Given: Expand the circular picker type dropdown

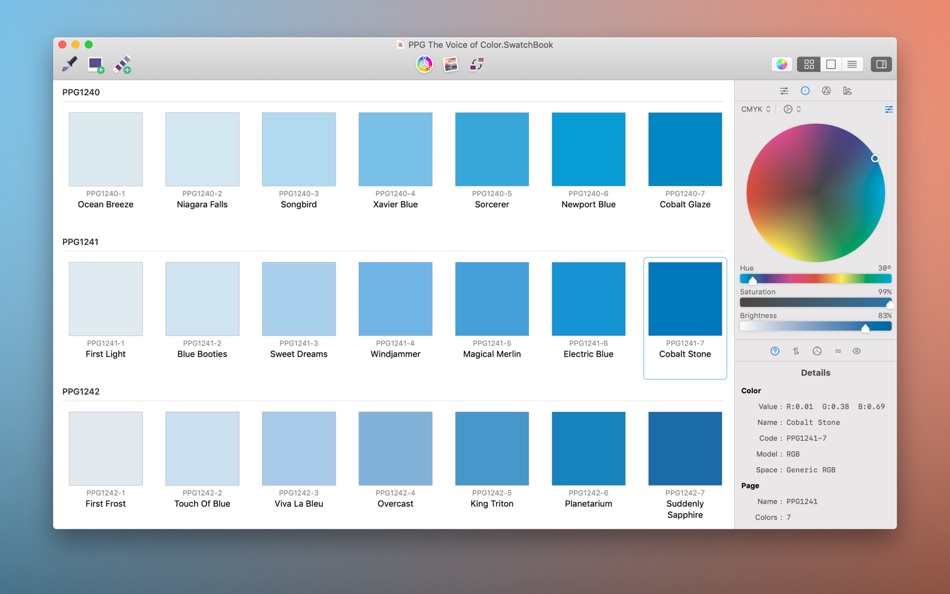Looking at the screenshot, I should [x=792, y=109].
